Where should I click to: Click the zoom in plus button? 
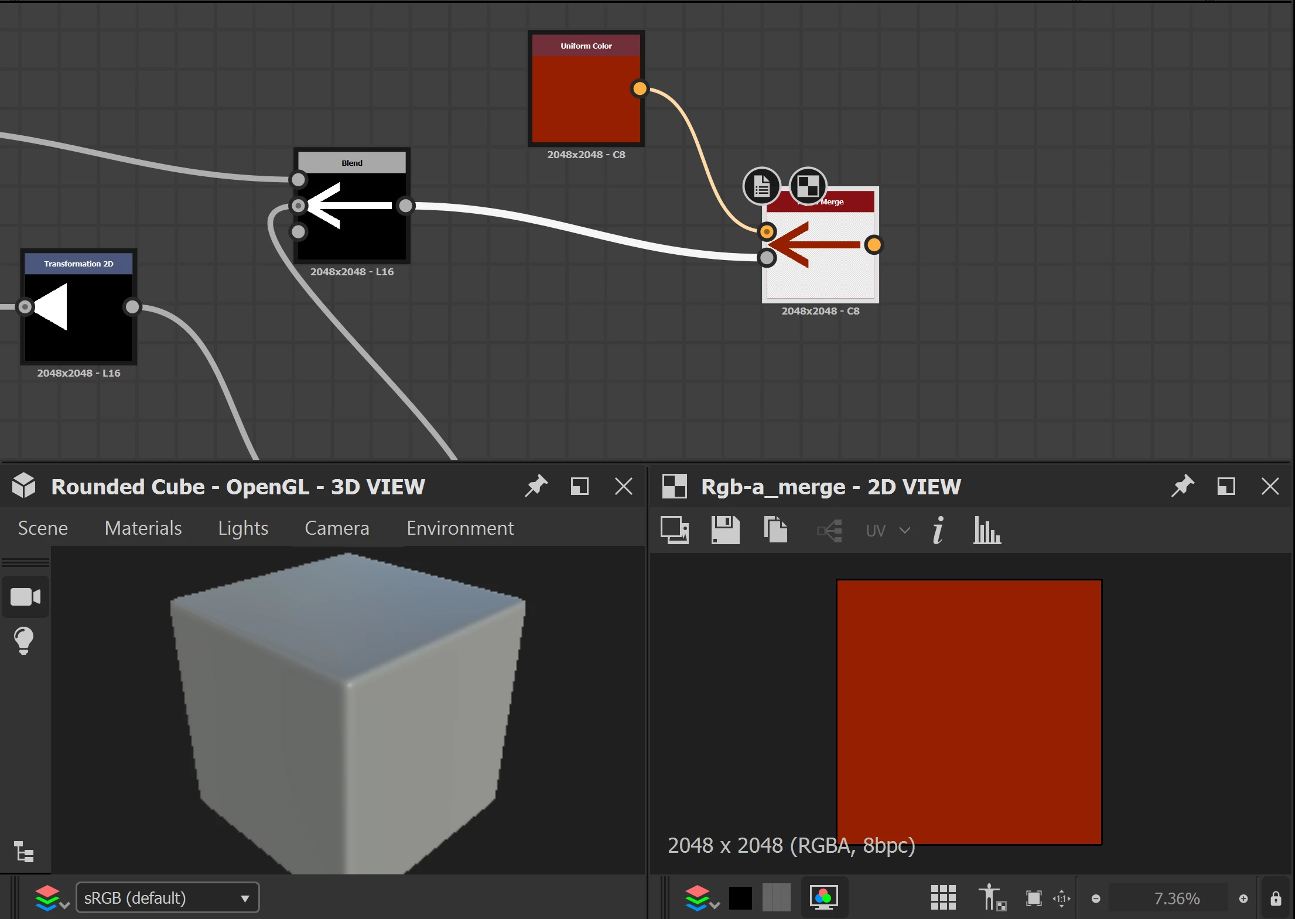(1243, 898)
